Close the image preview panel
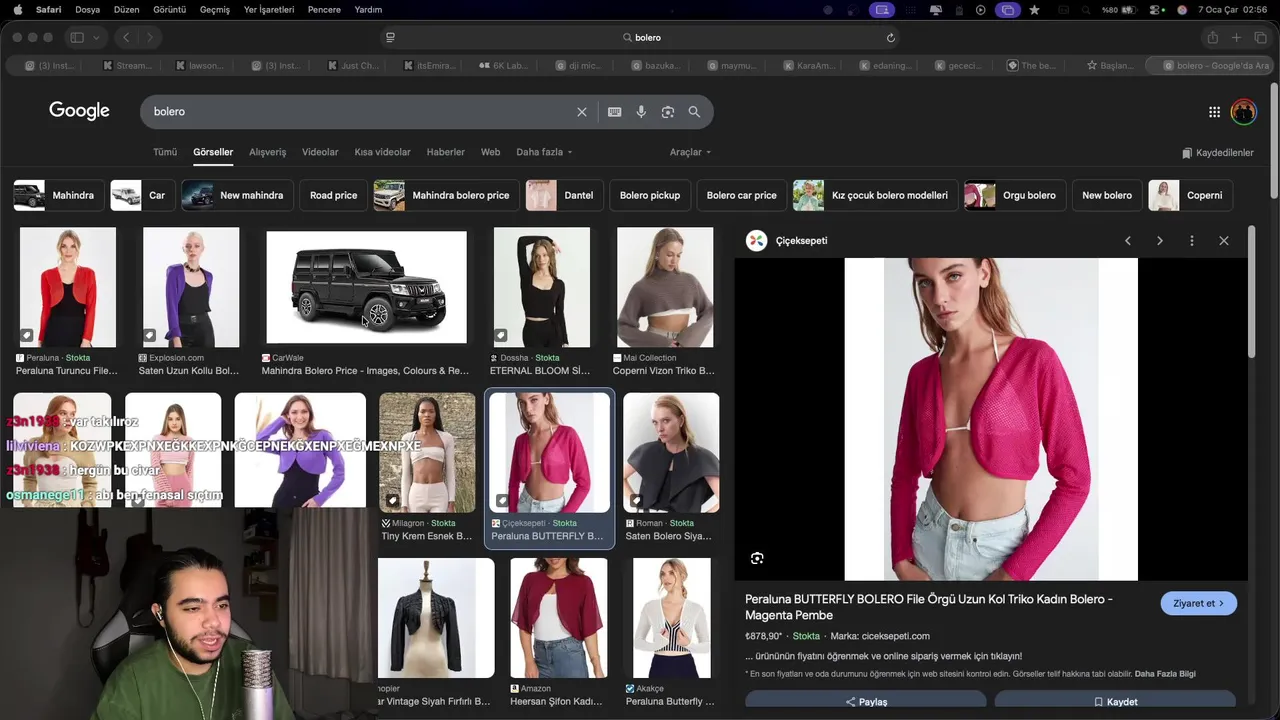This screenshot has height=720, width=1280. click(1224, 241)
